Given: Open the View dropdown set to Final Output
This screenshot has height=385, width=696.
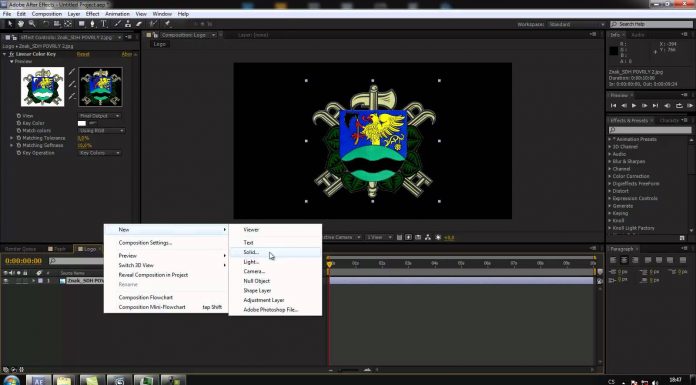Looking at the screenshot, I should 99,116.
